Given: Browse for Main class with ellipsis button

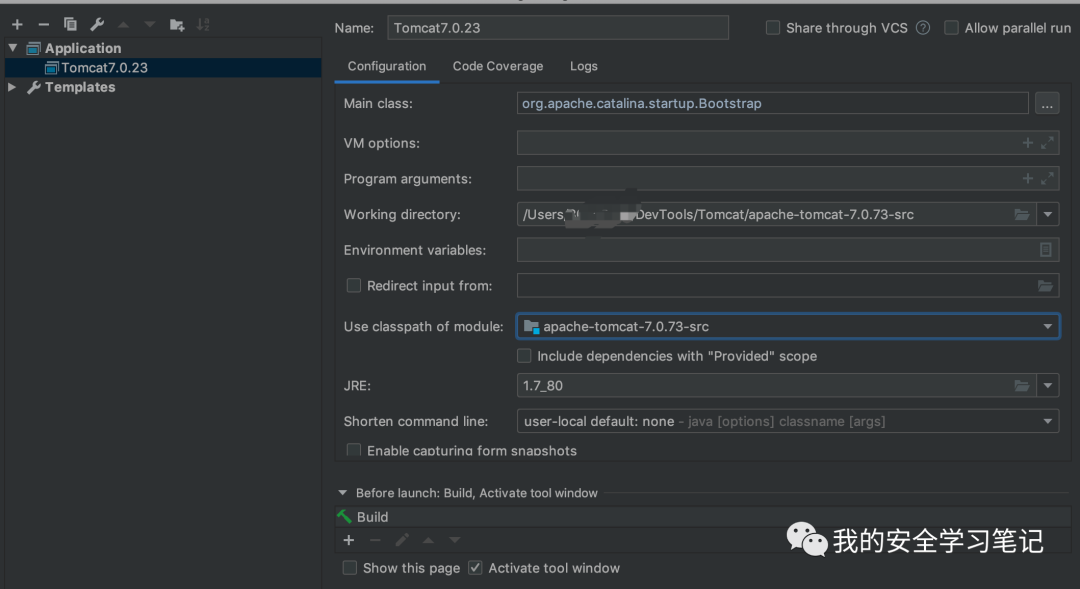Looking at the screenshot, I should click(x=1047, y=103).
